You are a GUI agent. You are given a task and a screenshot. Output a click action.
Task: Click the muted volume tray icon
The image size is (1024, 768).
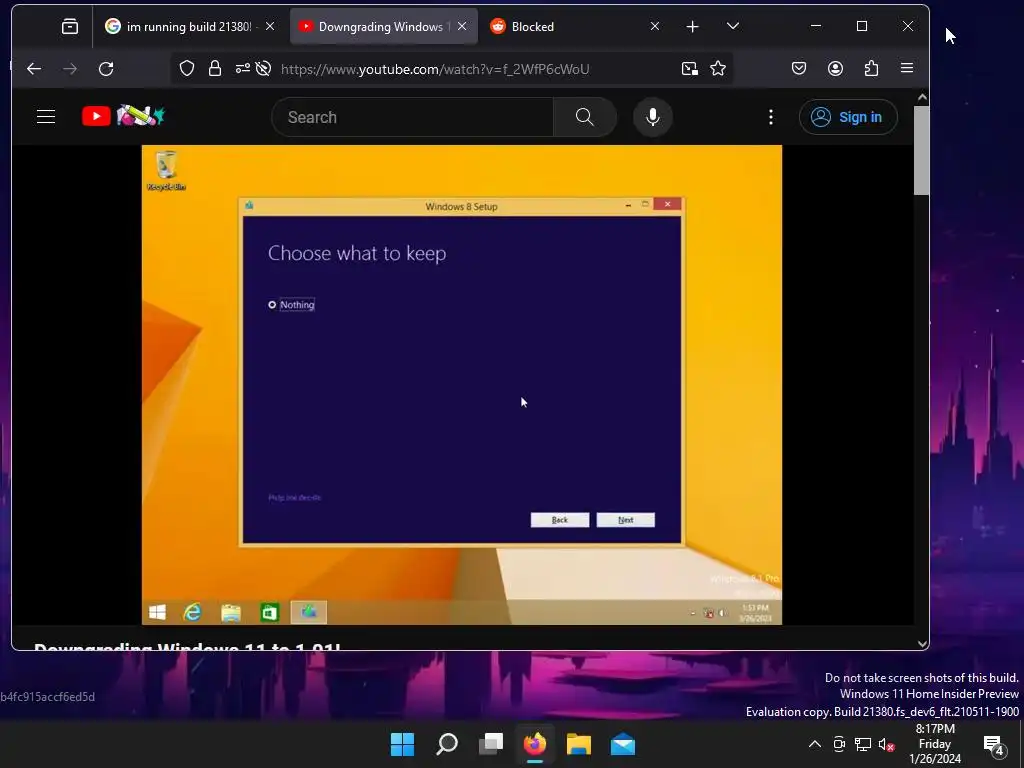886,744
